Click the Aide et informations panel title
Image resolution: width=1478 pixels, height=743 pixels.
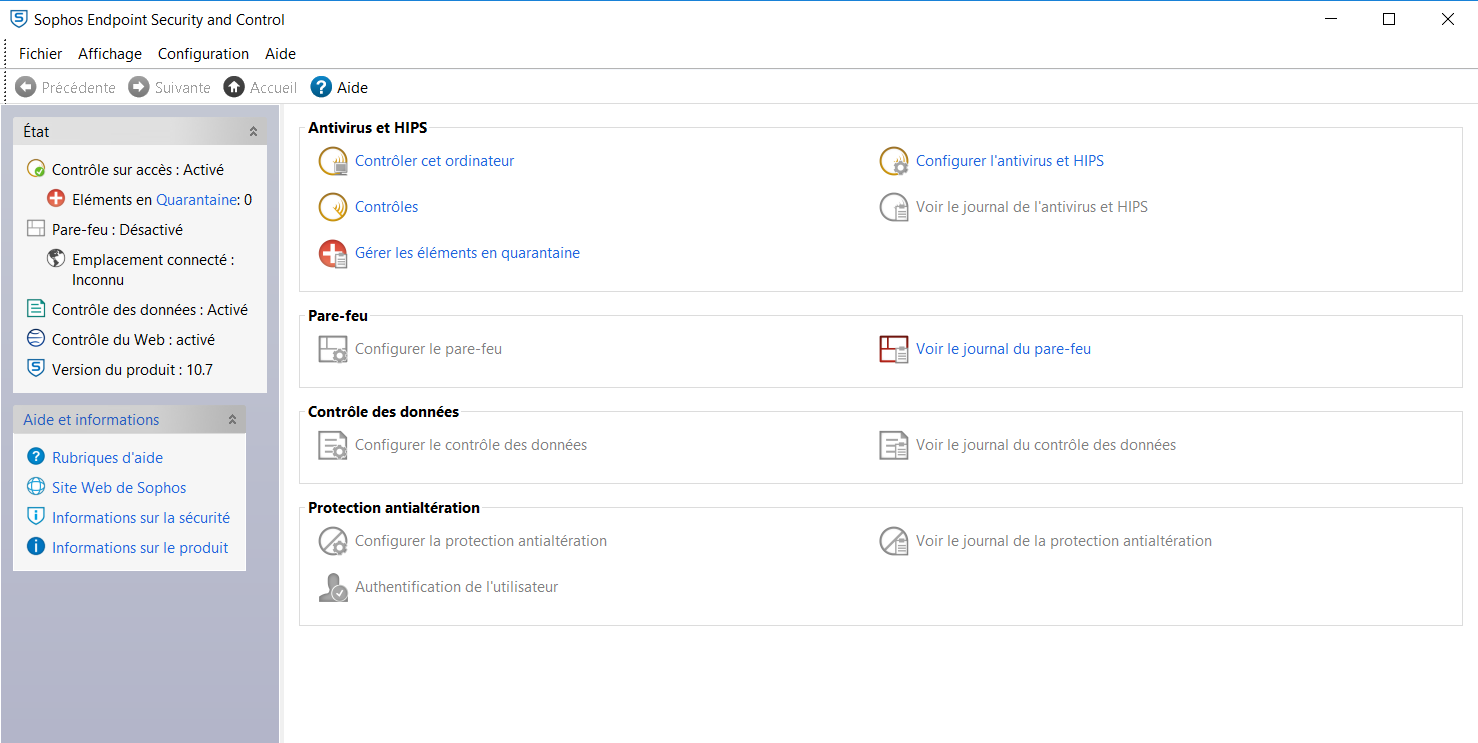tap(91, 420)
